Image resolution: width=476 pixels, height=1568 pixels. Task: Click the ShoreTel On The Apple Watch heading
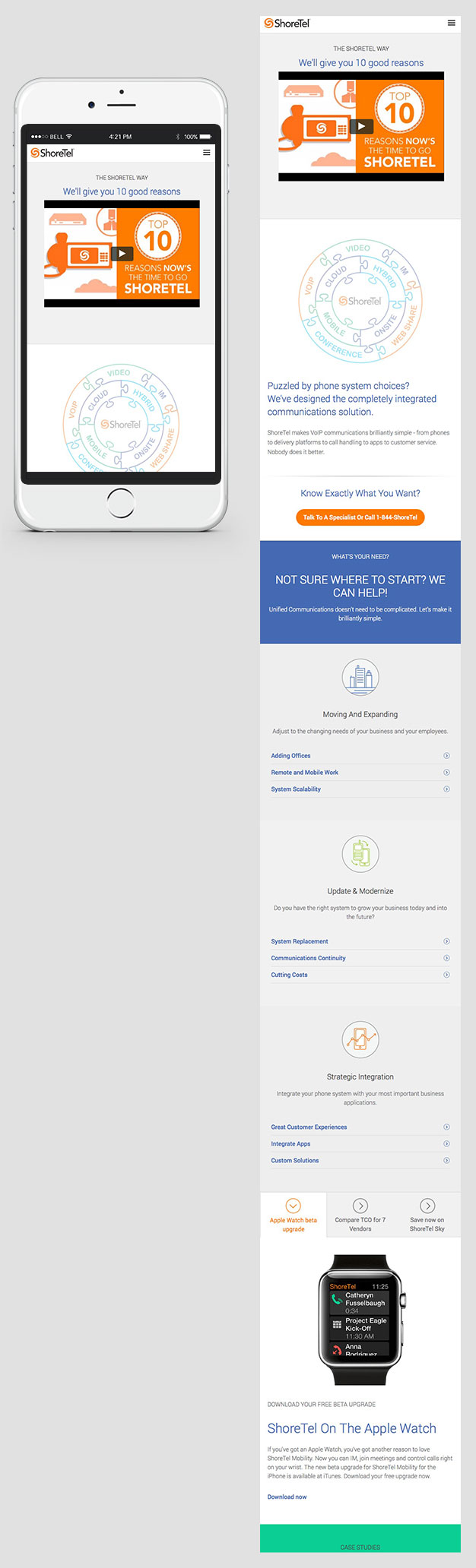coord(352,1428)
